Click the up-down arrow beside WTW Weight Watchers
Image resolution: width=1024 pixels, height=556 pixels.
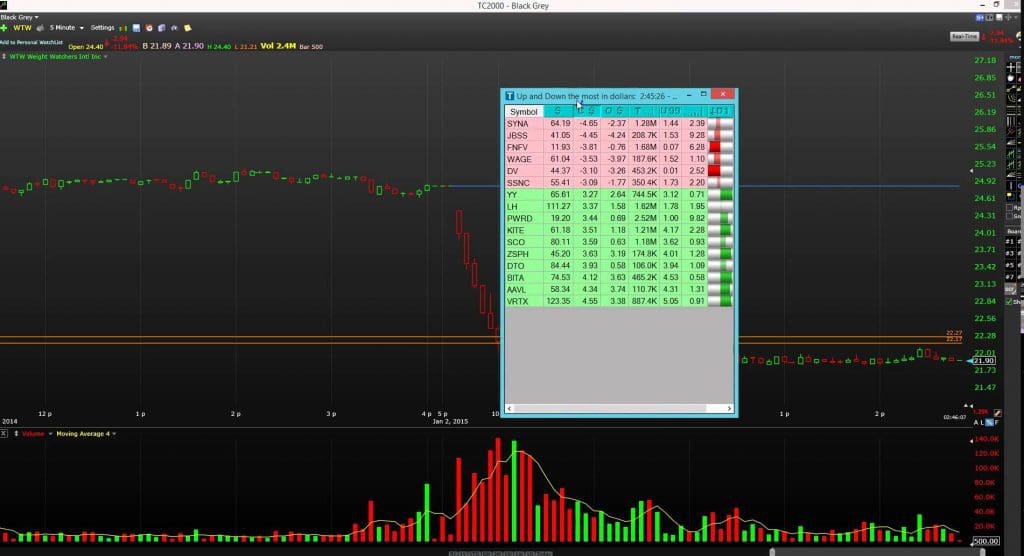pos(4,57)
